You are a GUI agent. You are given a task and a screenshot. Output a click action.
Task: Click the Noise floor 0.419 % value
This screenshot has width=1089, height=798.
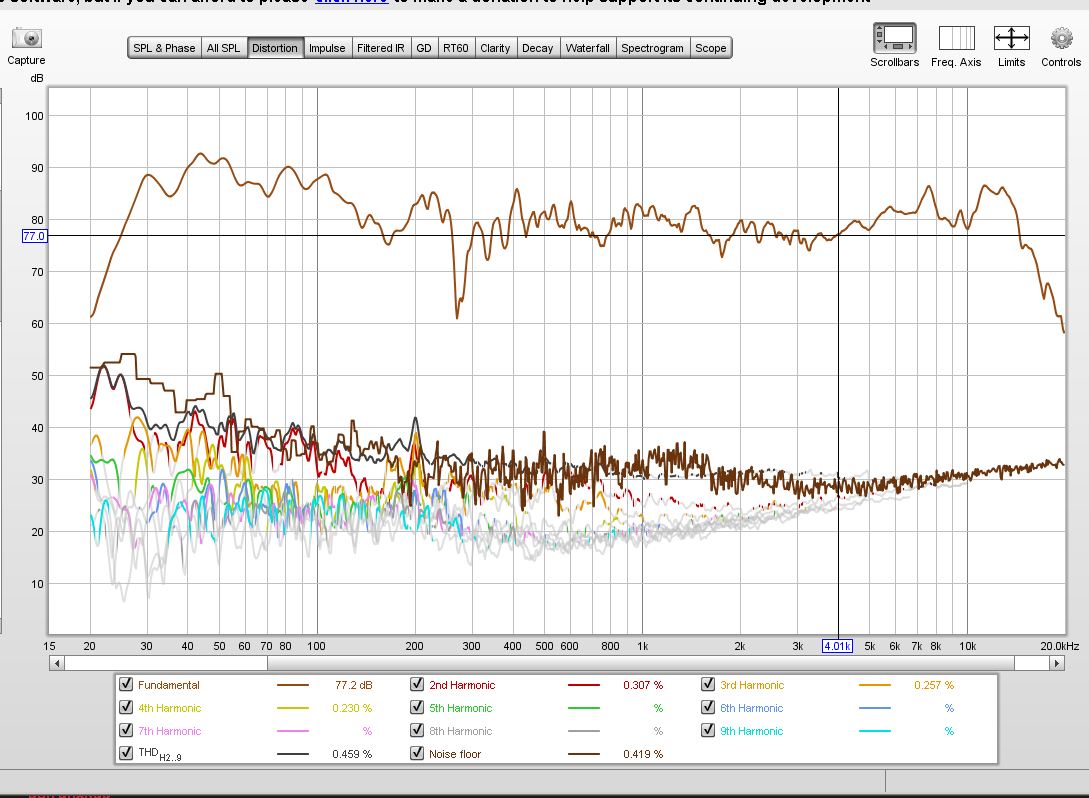[x=643, y=754]
